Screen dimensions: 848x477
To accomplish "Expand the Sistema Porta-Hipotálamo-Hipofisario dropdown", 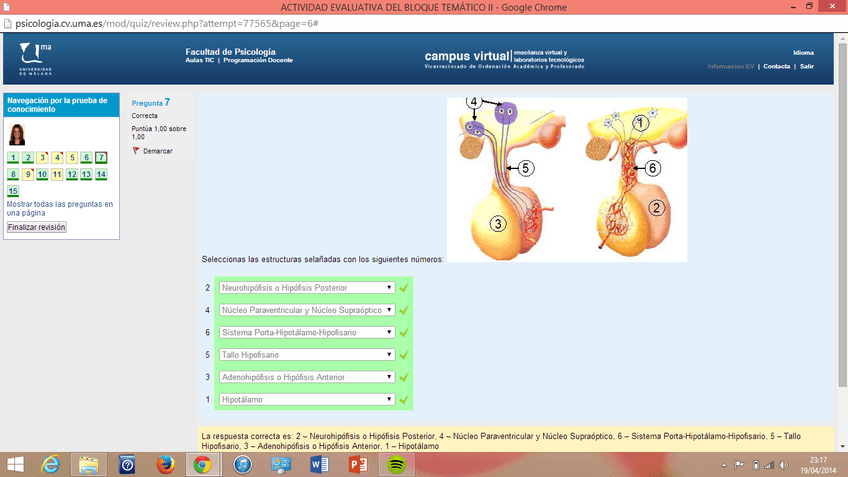I will [x=306, y=333].
